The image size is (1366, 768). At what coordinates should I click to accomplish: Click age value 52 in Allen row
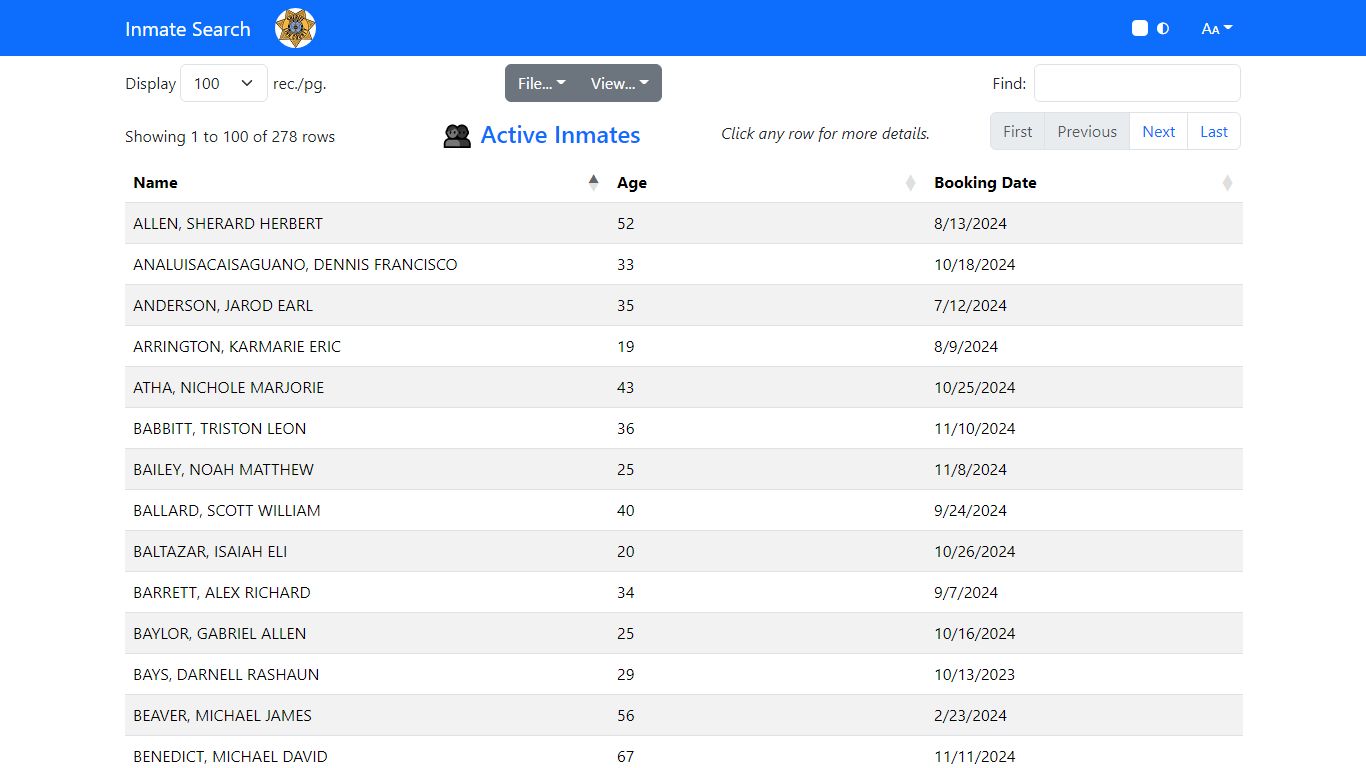tap(626, 223)
